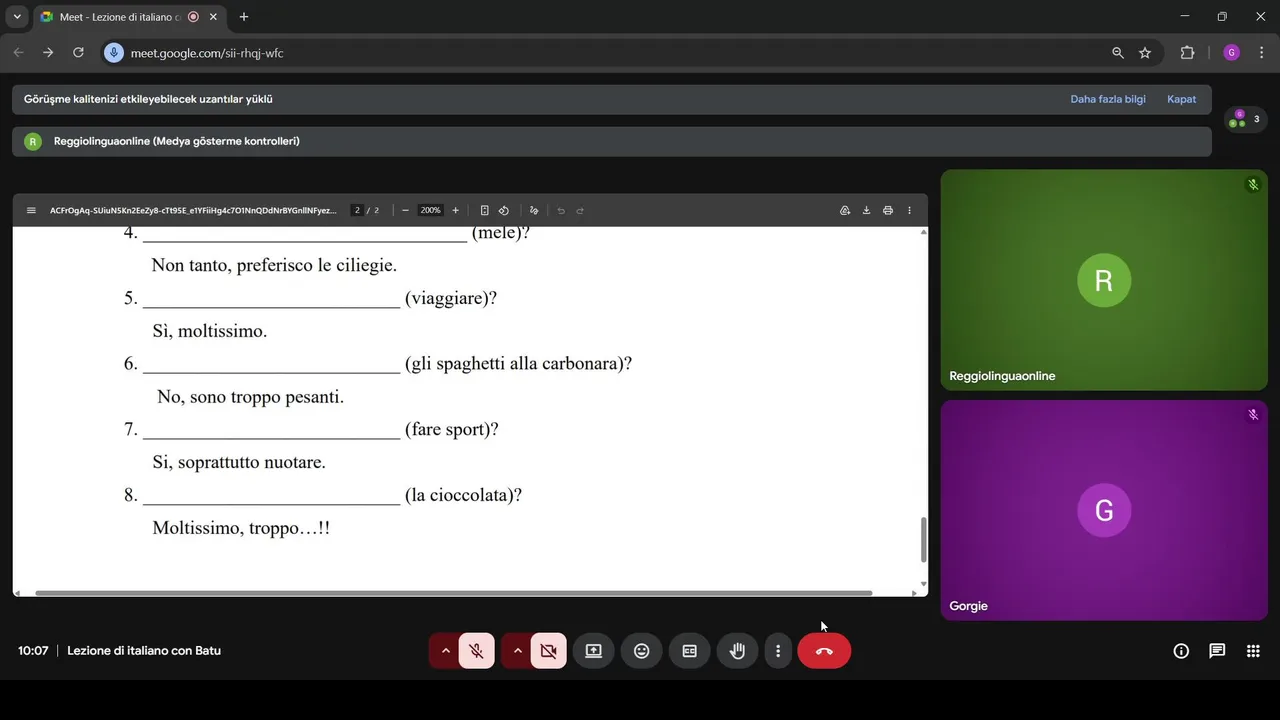This screenshot has width=1280, height=720.
Task: Select the Reggiolinguaonline participant tile
Action: 1104,280
